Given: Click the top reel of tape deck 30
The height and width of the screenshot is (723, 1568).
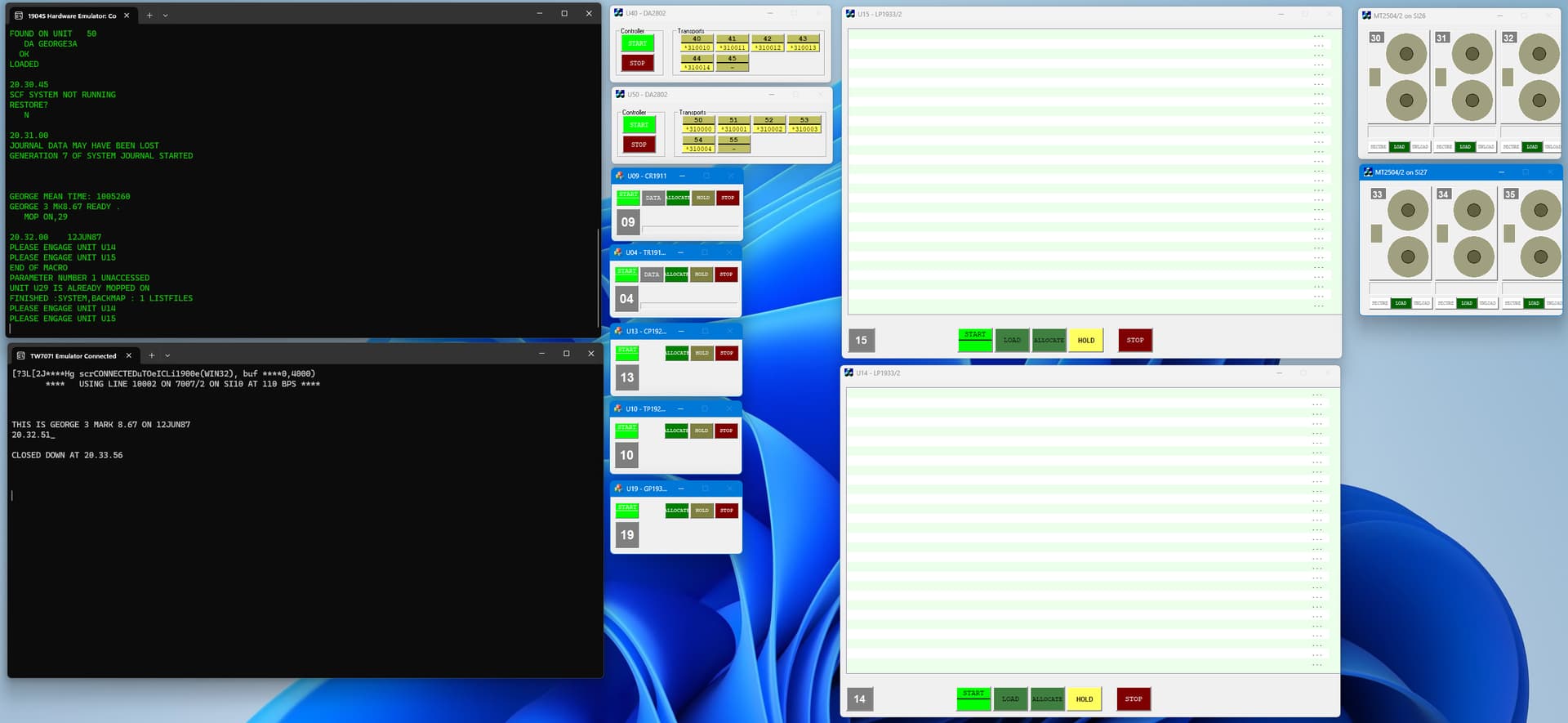Looking at the screenshot, I should [x=1405, y=55].
